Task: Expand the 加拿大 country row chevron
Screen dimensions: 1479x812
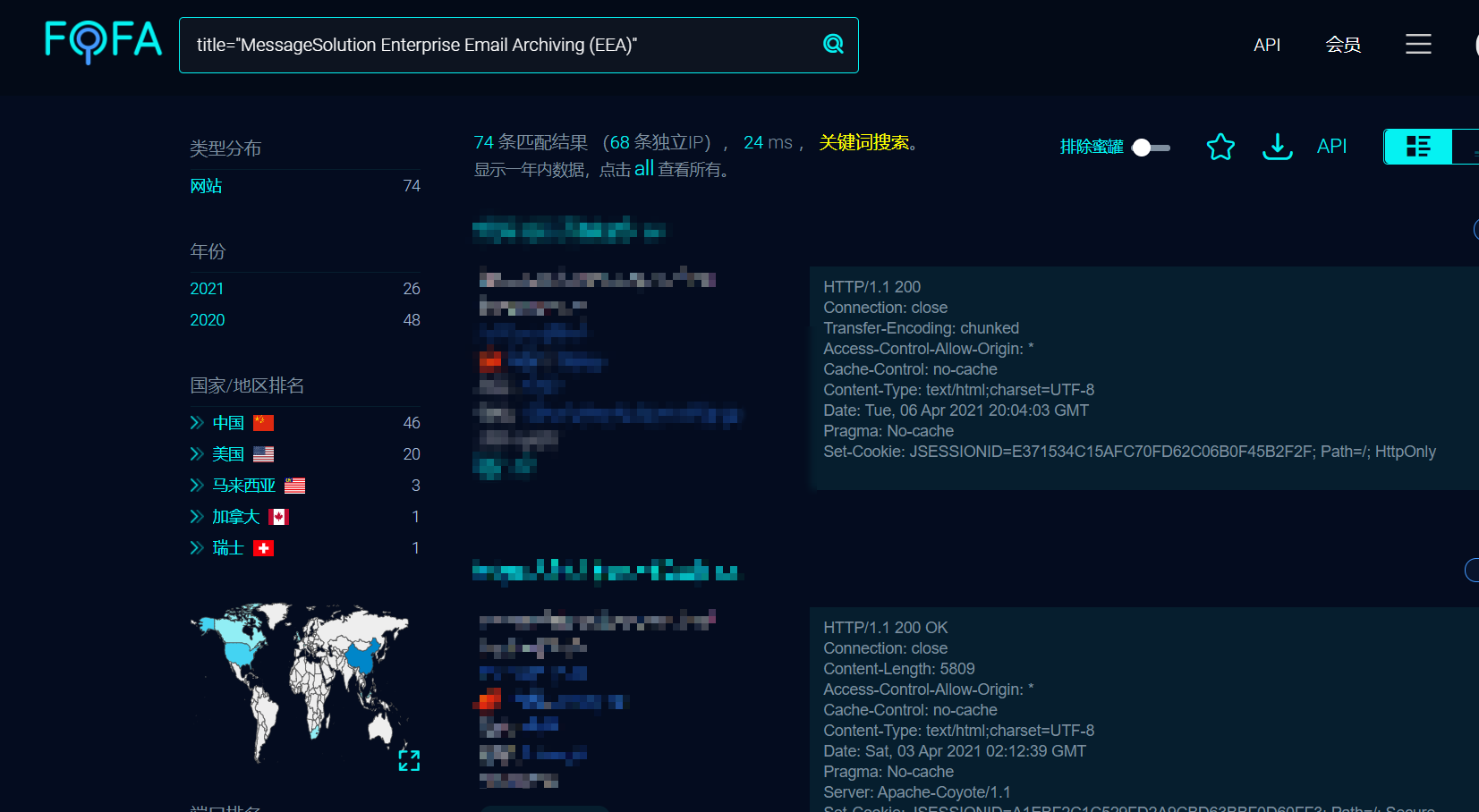Action: click(197, 517)
